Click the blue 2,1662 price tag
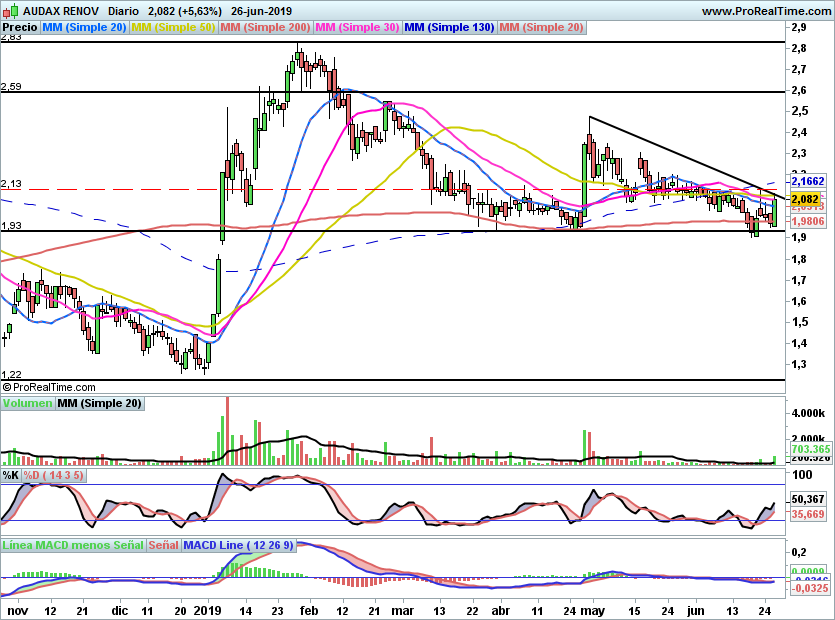The height and width of the screenshot is (620, 835). point(808,182)
